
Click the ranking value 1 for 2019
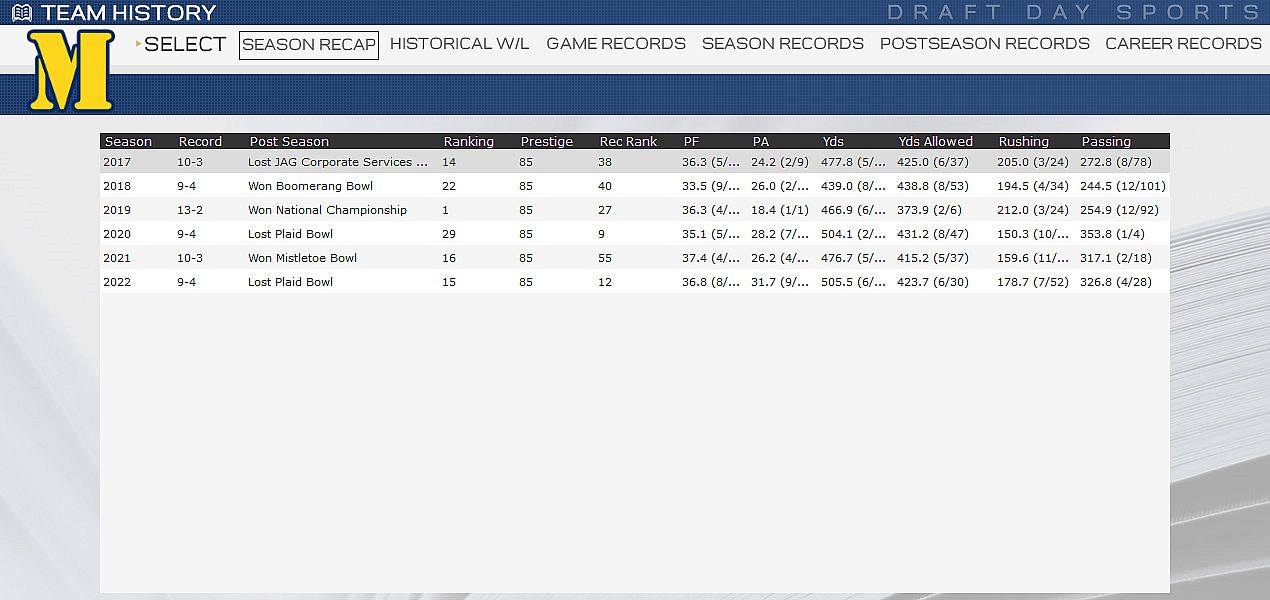(x=446, y=210)
